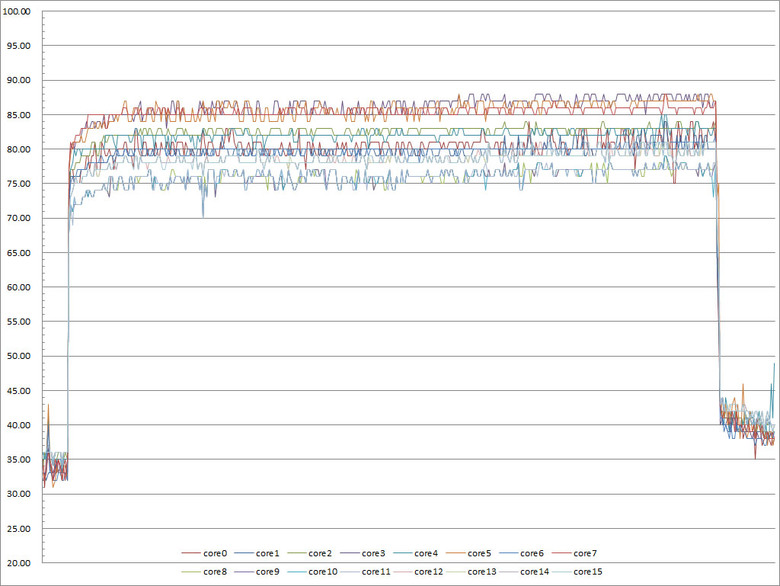Click the core8 legend item
The height and width of the screenshot is (586, 780).
pyautogui.click(x=204, y=572)
